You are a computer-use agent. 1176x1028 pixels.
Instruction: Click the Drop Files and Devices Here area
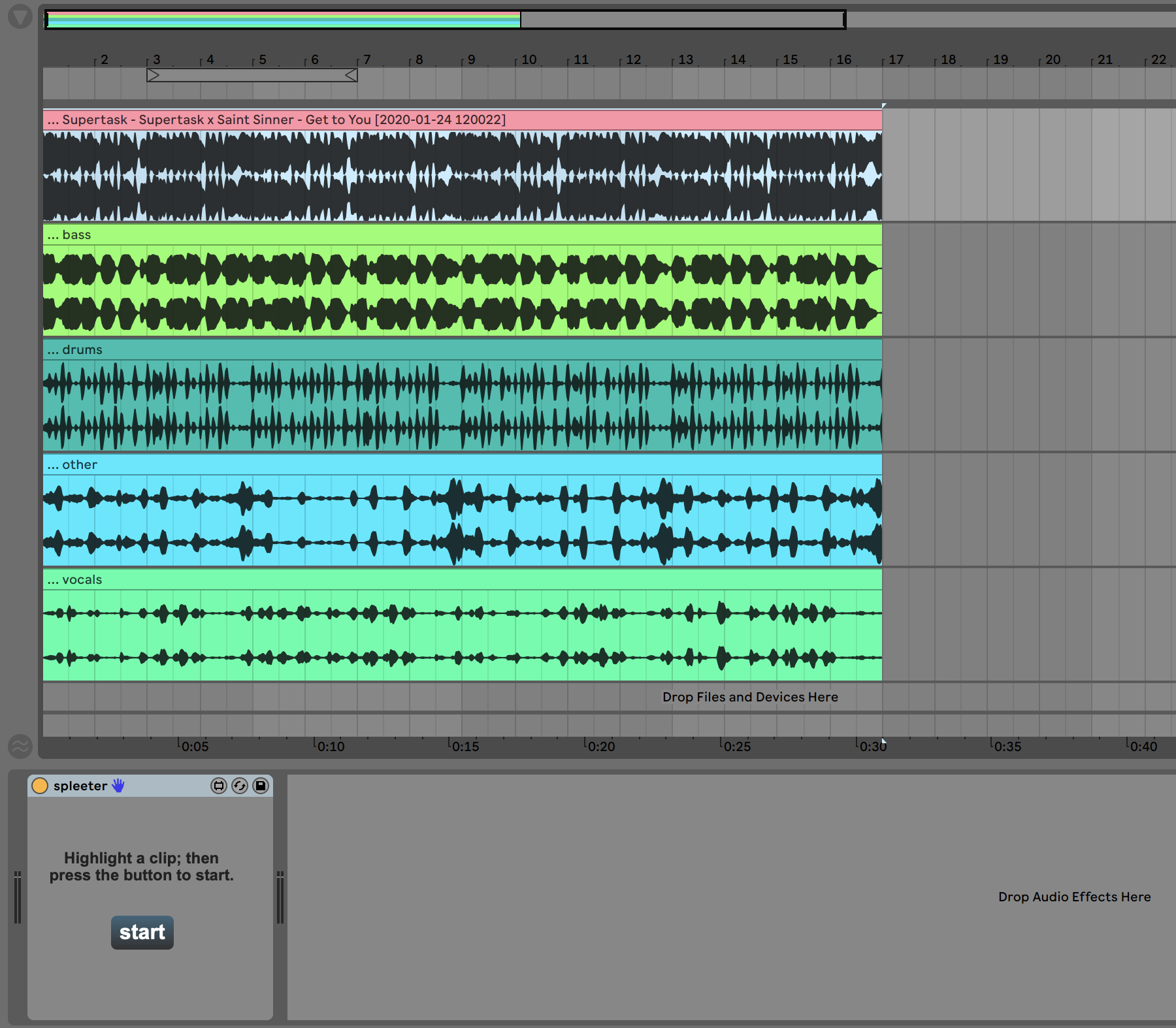[x=749, y=697]
